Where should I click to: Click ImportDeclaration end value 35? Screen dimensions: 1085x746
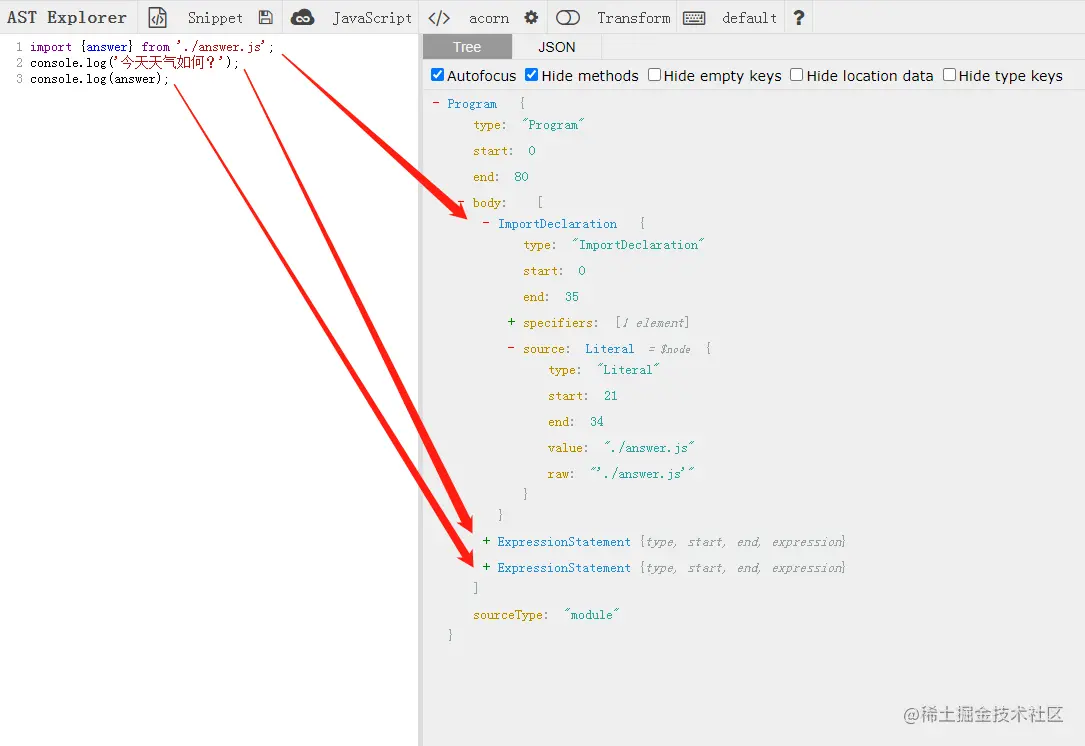(x=572, y=297)
